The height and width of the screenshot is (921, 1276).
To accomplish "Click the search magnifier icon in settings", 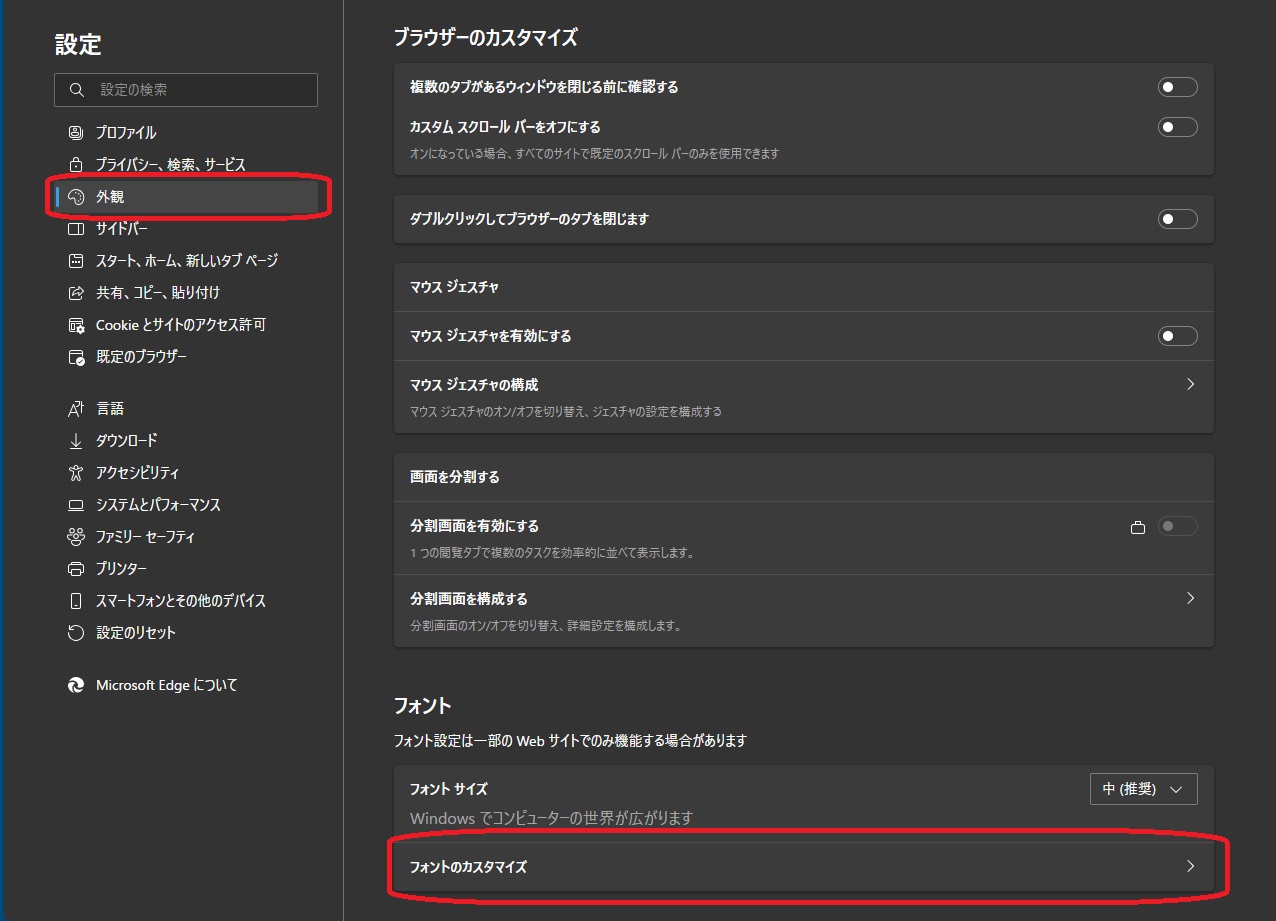I will click(77, 90).
